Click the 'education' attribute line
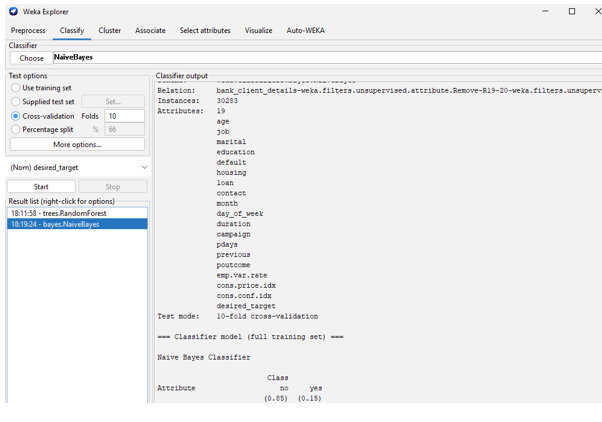 pos(235,152)
